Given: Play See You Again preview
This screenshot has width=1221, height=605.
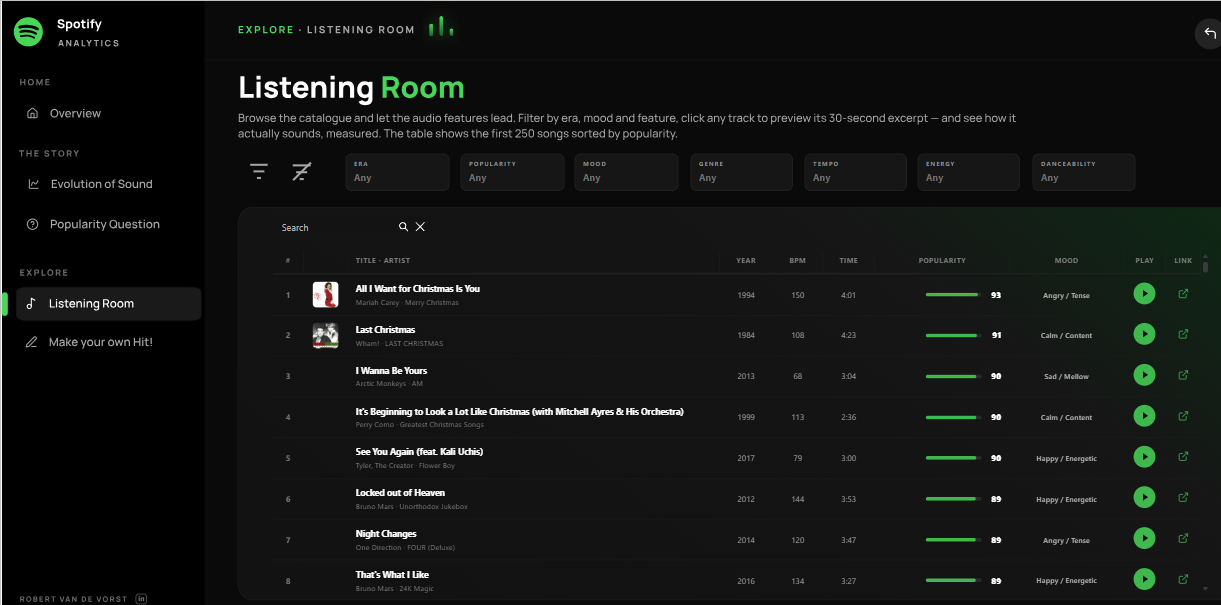Looking at the screenshot, I should [1144, 457].
